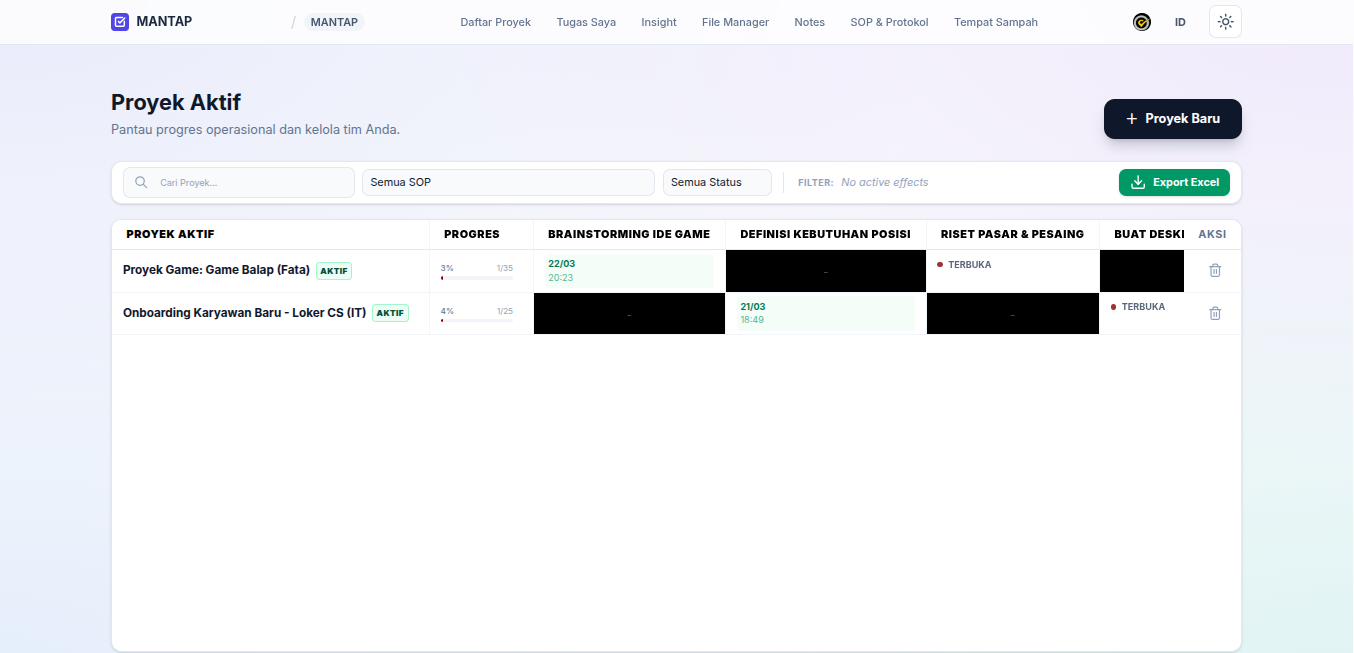Switch language using the ID button
The width and height of the screenshot is (1354, 653).
1180,22
